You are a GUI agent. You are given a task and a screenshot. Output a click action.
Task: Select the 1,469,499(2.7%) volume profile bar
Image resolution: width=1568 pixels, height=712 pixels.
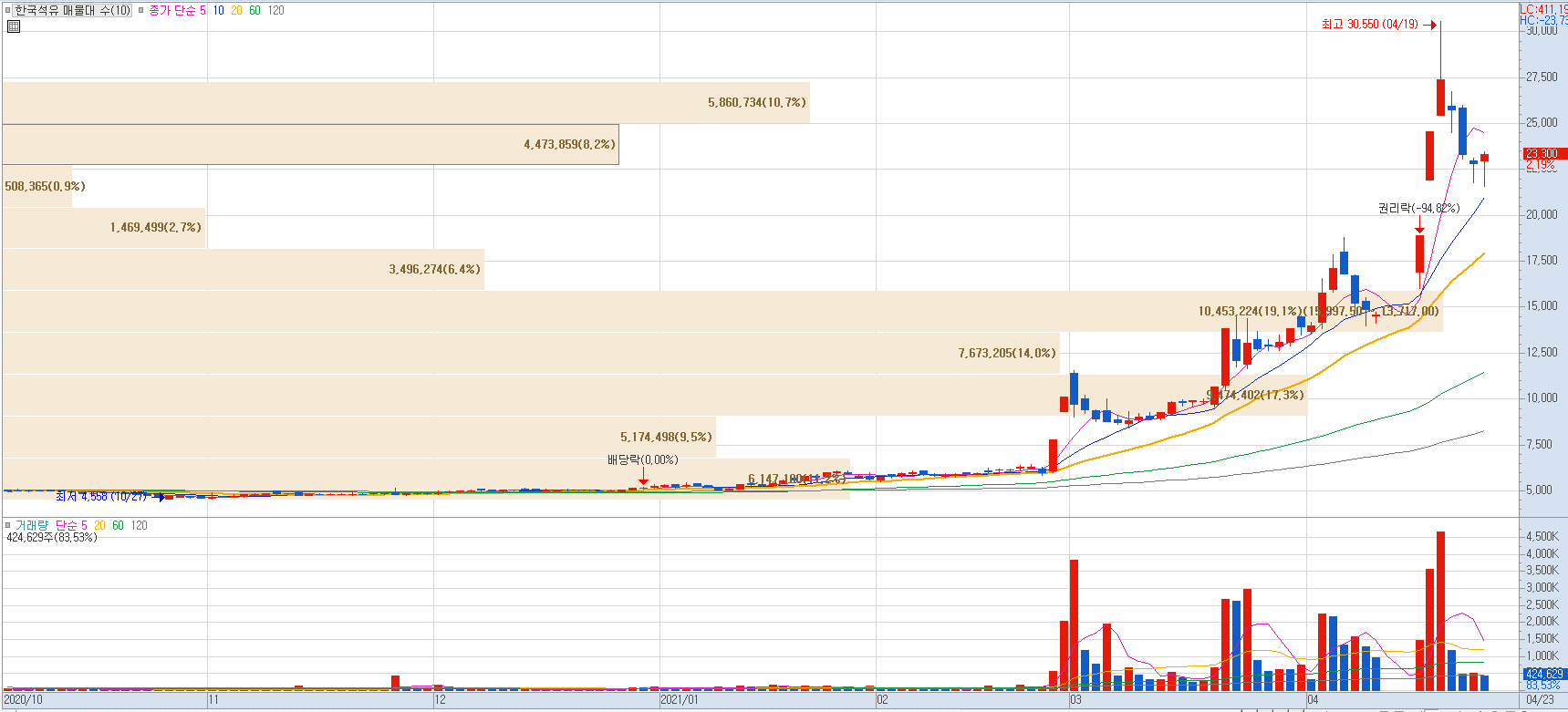[x=104, y=228]
